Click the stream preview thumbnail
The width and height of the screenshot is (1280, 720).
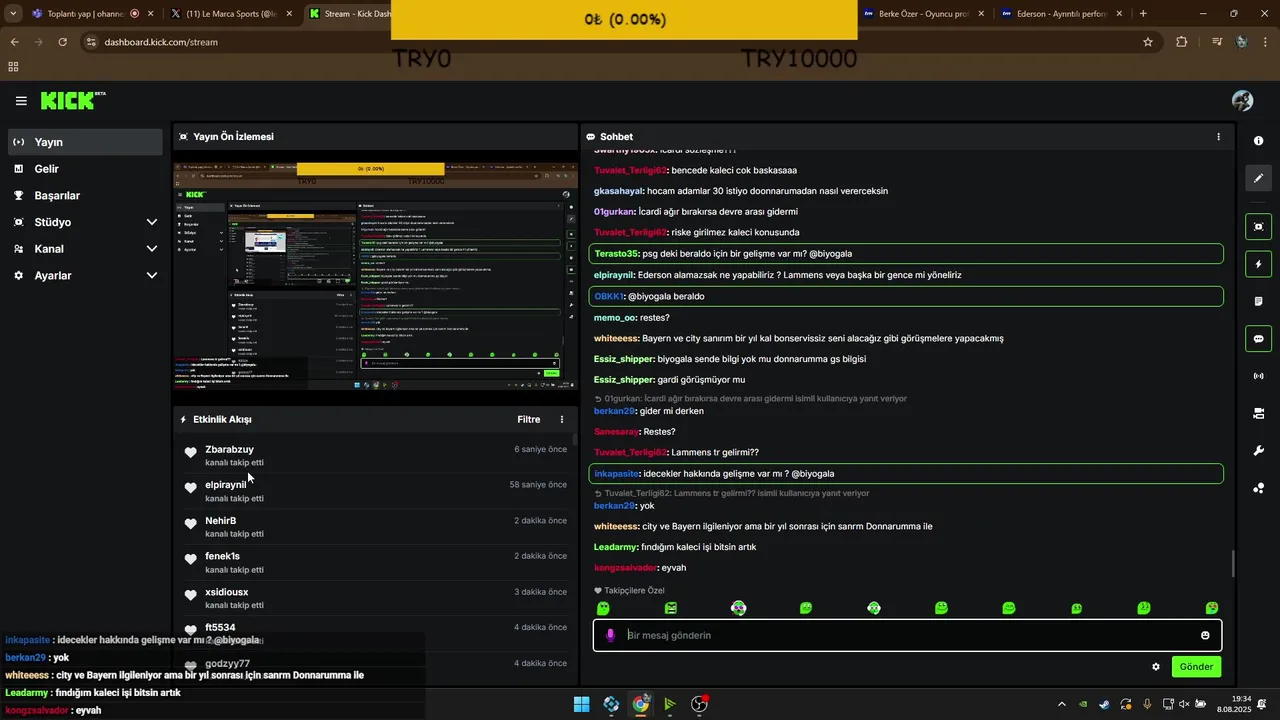tap(376, 277)
